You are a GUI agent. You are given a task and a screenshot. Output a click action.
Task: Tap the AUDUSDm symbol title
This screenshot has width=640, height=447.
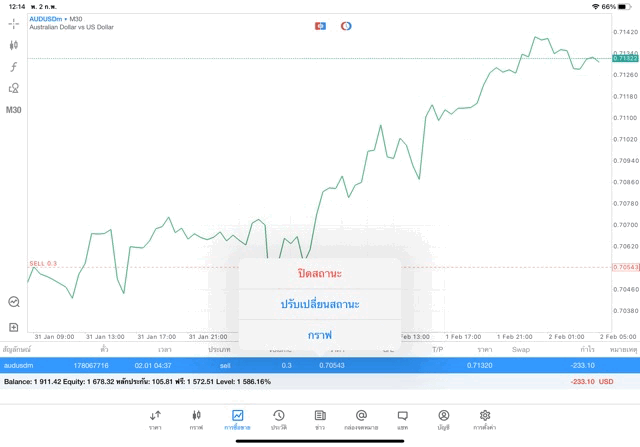coord(47,18)
